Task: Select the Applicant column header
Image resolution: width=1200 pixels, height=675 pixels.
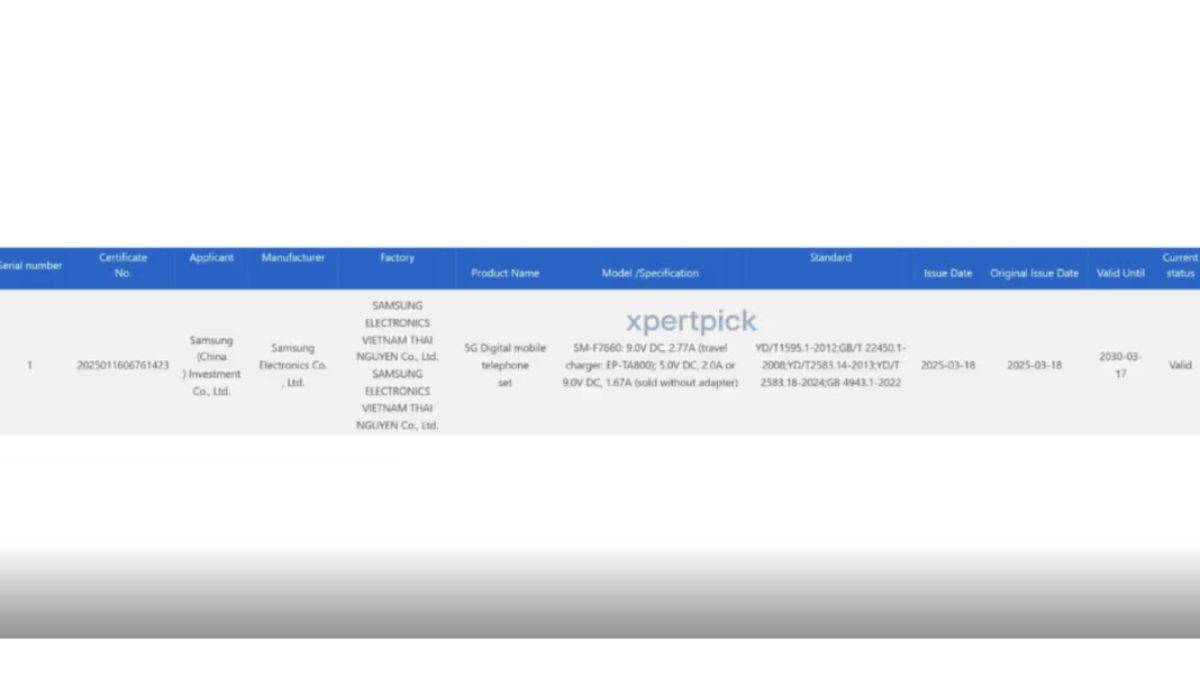Action: tap(211, 258)
